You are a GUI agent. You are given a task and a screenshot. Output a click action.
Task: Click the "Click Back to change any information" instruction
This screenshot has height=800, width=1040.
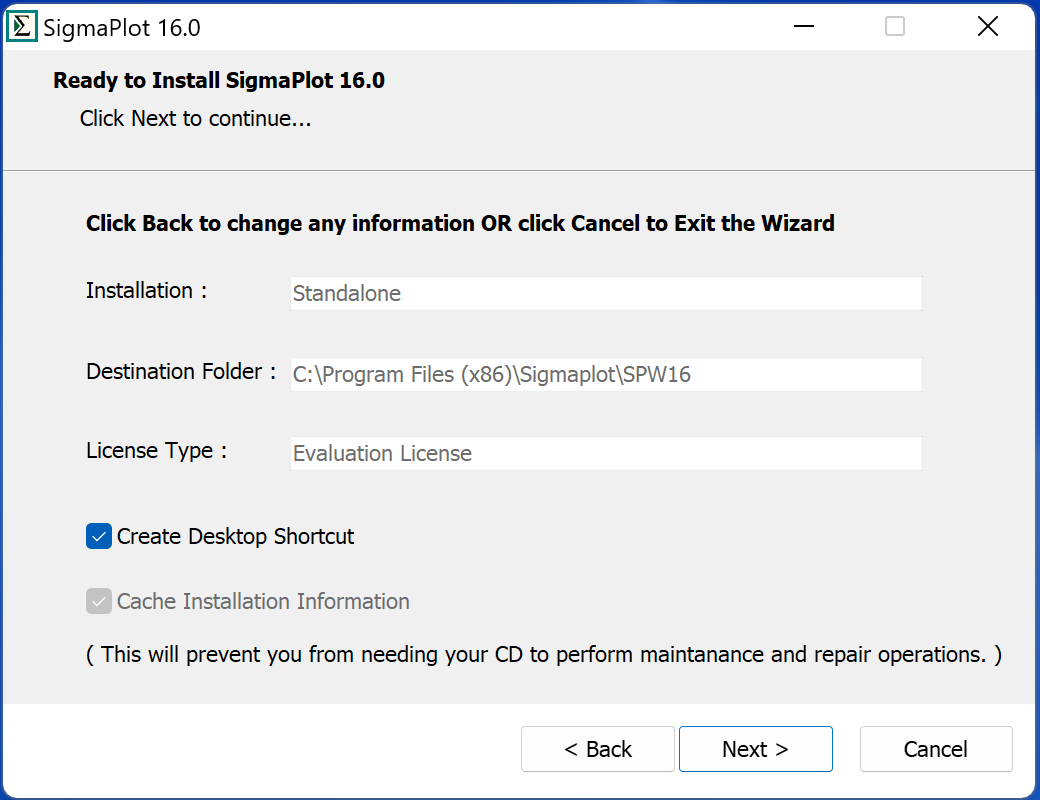pyautogui.click(x=460, y=224)
